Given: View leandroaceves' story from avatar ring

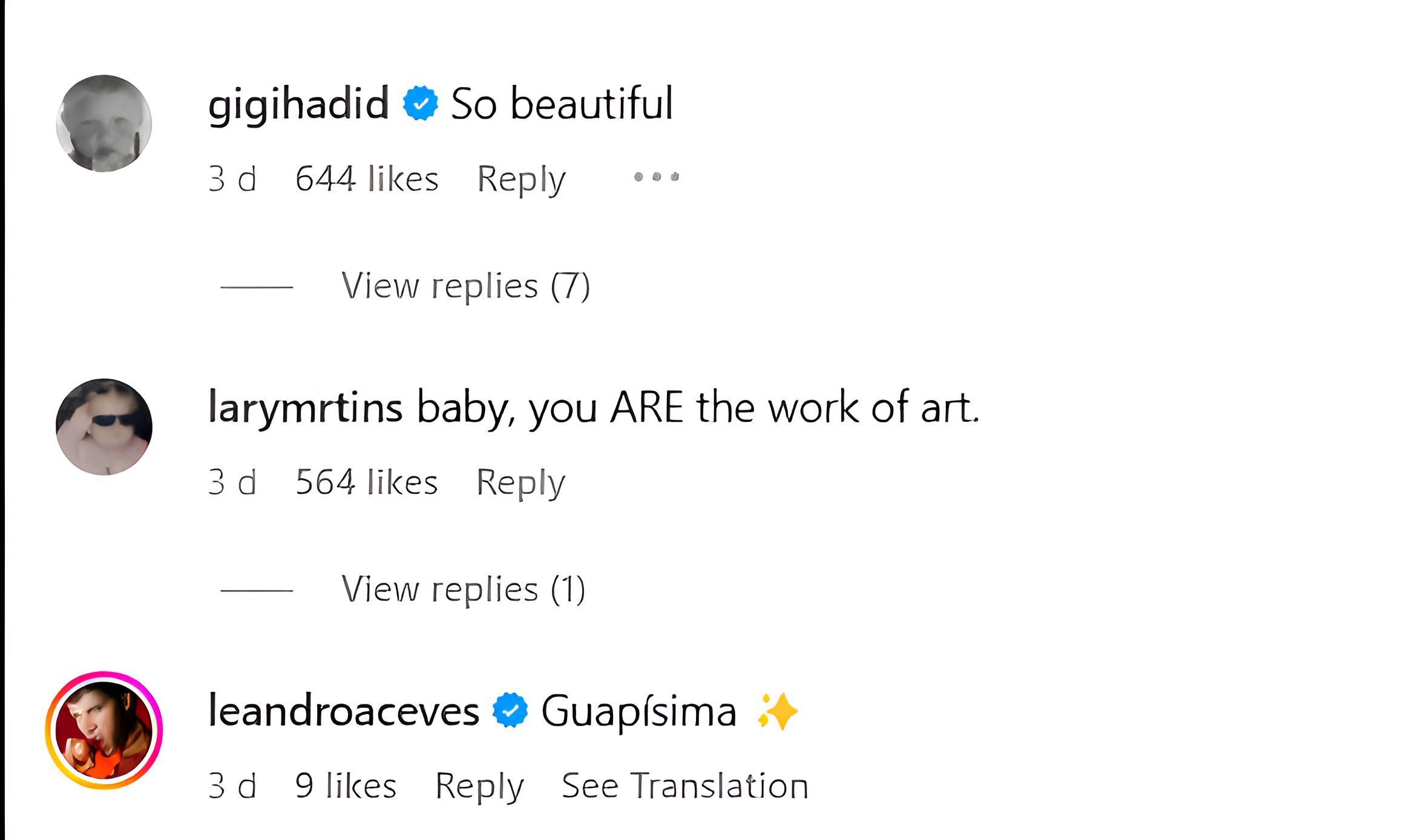Looking at the screenshot, I should tap(104, 730).
